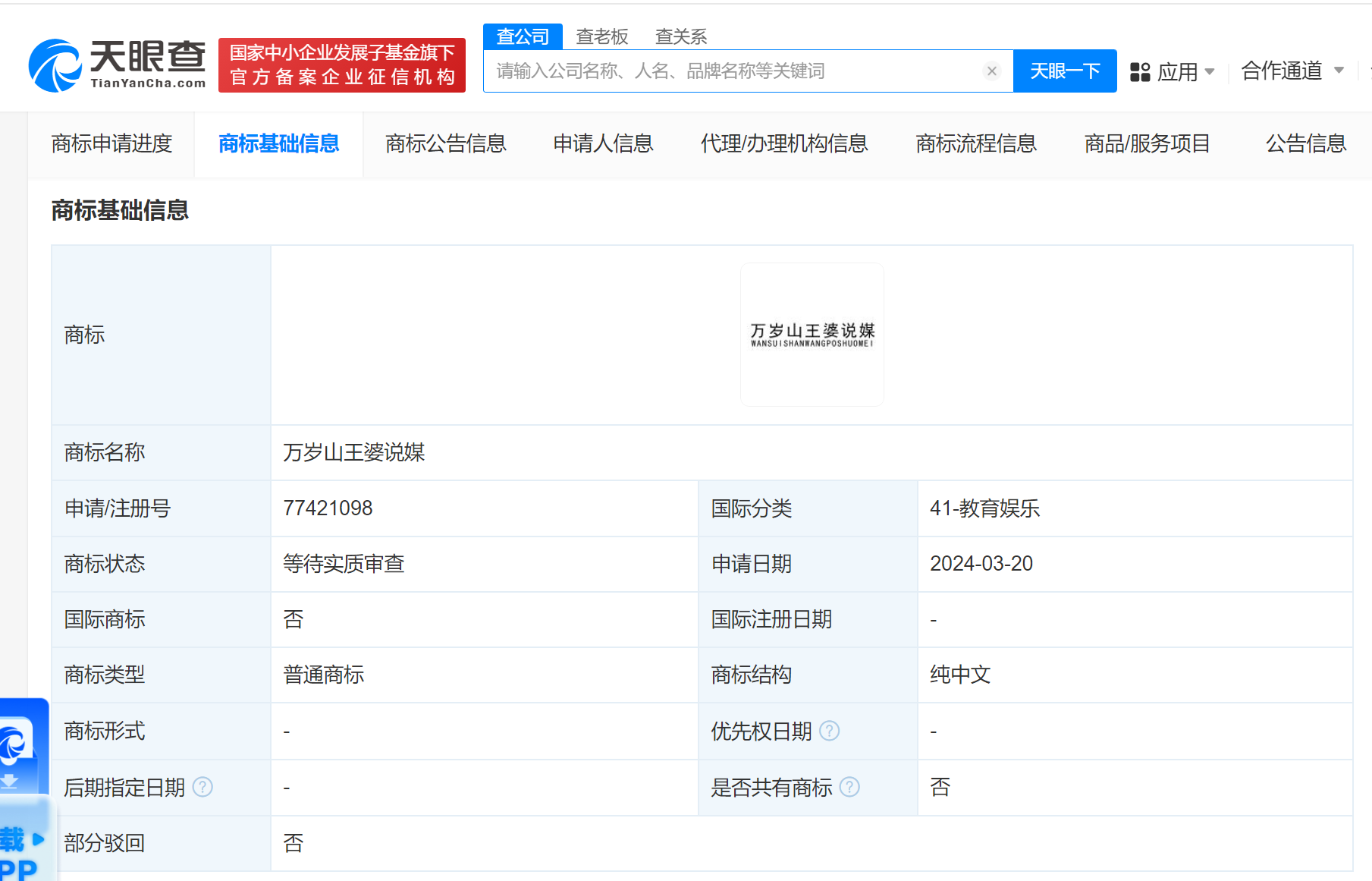Image resolution: width=1372 pixels, height=881 pixels.
Task: Click into the company name search field
Action: [x=732, y=71]
